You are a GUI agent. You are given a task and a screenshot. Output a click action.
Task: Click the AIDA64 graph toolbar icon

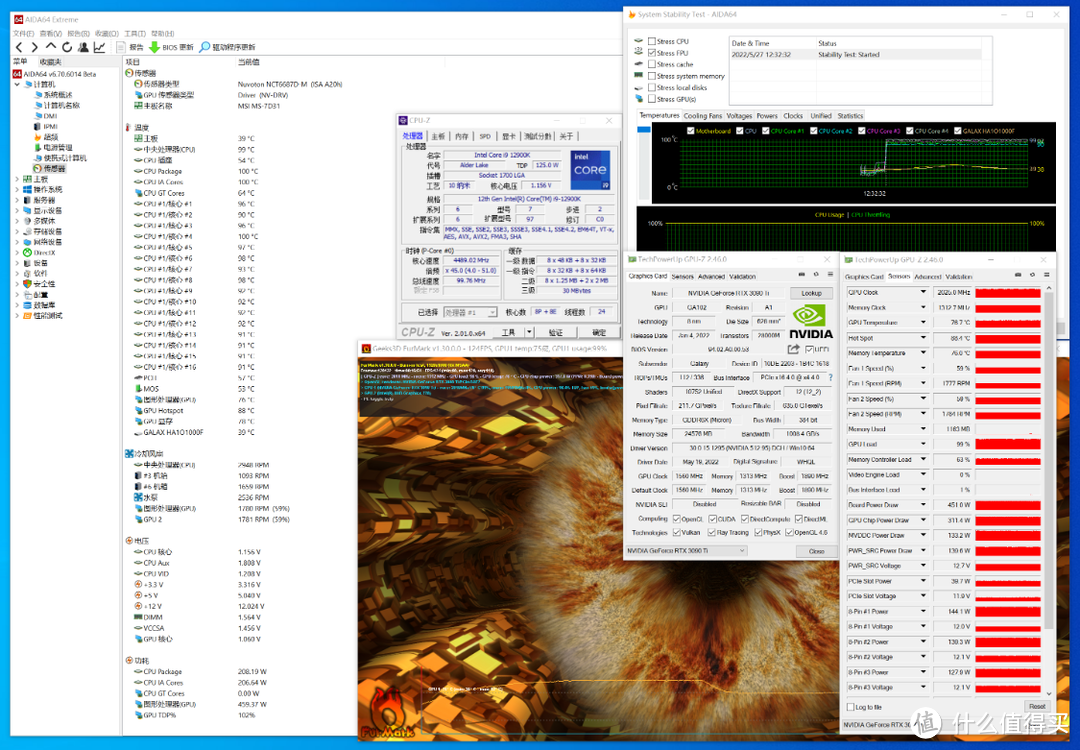[100, 47]
